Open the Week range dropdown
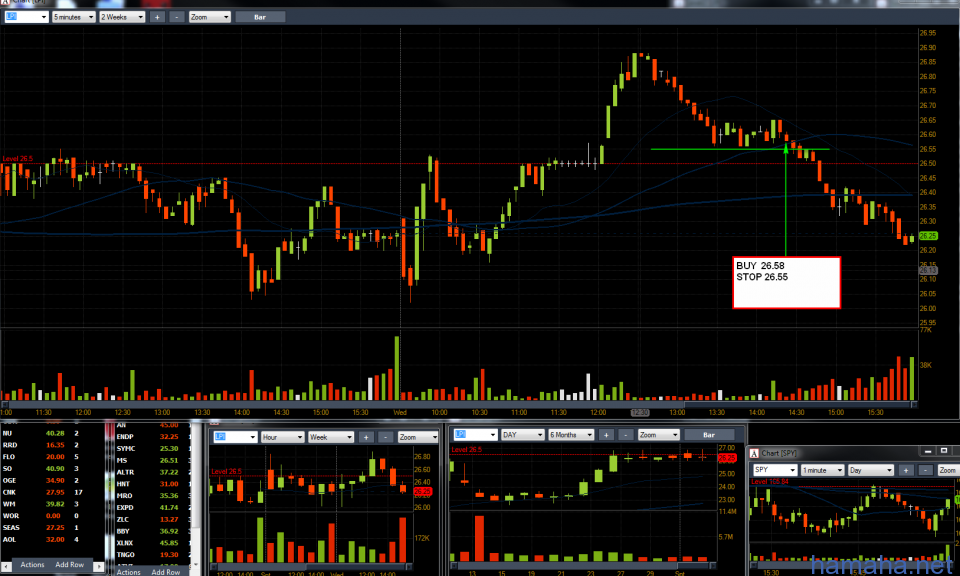The width and height of the screenshot is (960, 576). [331, 437]
